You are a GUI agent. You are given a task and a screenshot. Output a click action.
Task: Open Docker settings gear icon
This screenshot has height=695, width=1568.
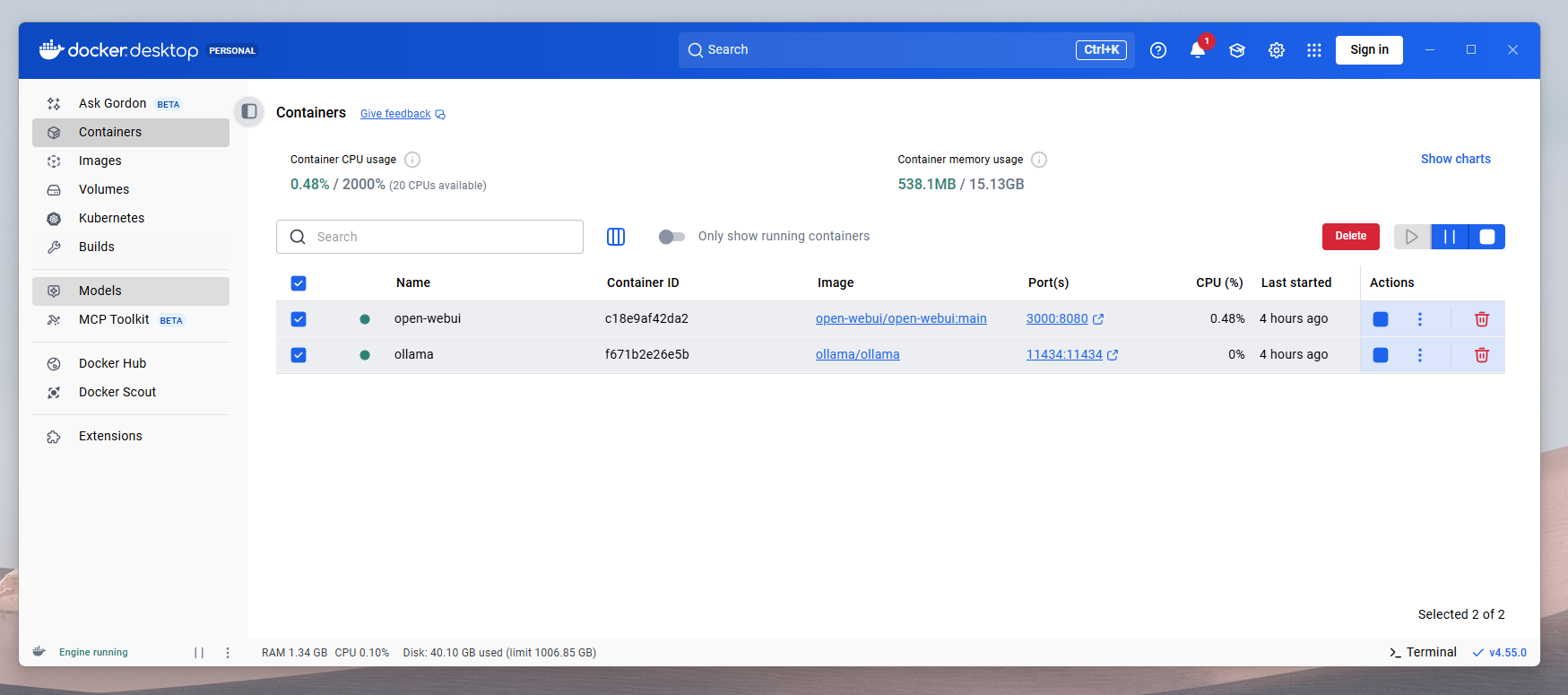(x=1276, y=50)
